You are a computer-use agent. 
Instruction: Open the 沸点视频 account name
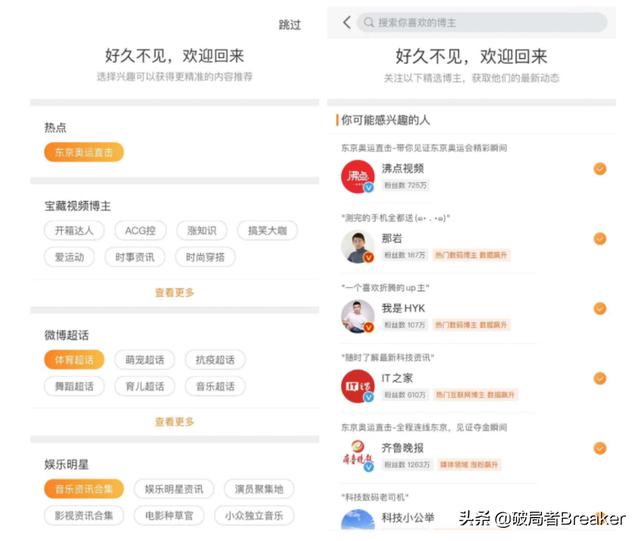pos(402,169)
